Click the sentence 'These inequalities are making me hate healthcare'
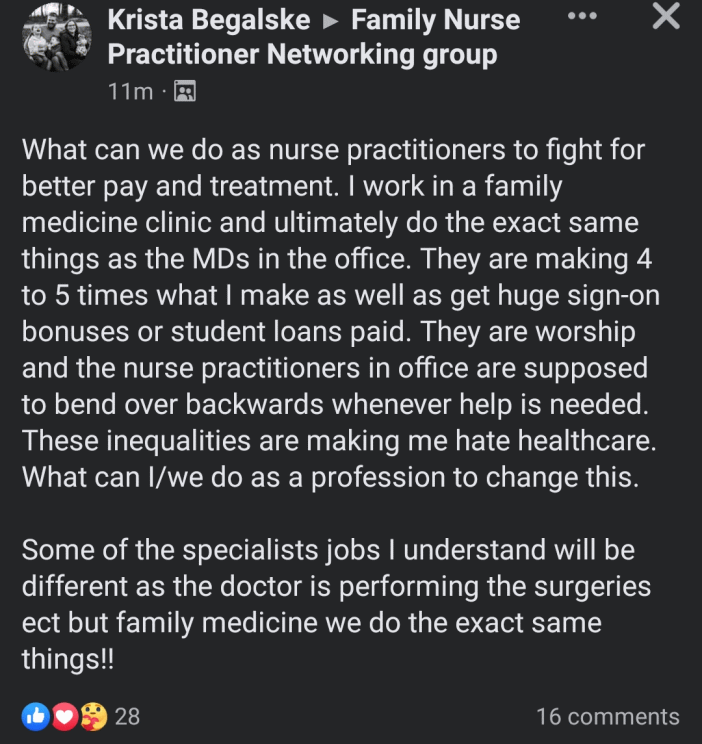The image size is (702, 744). (339, 441)
